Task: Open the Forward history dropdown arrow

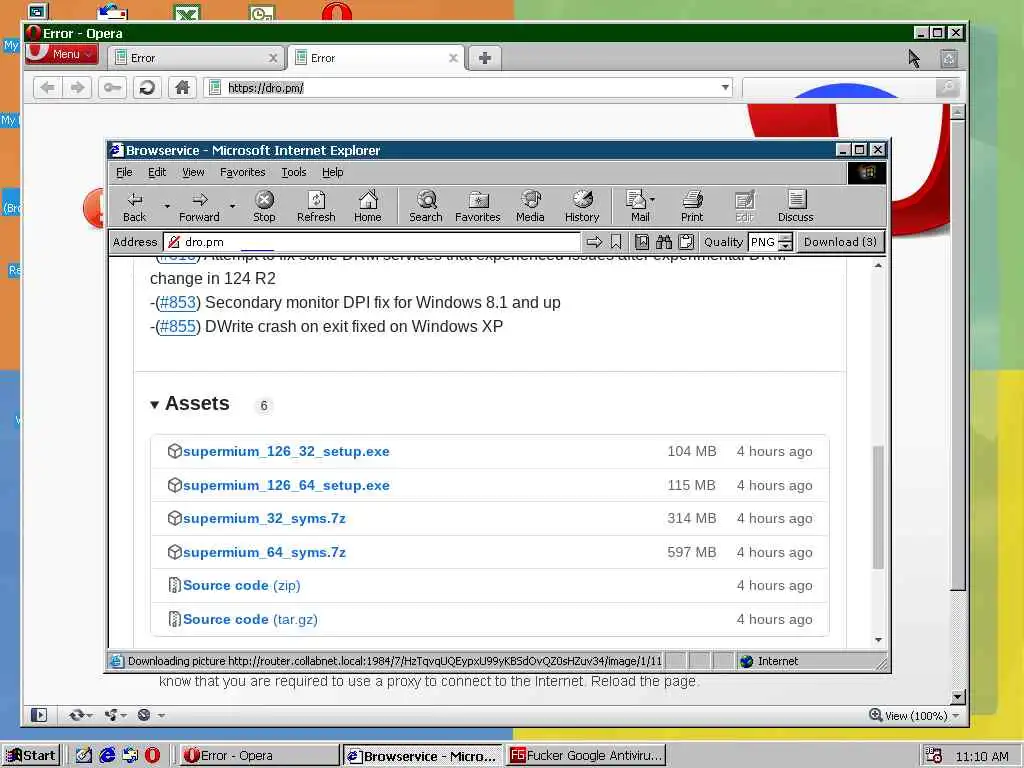Action: 232,206
